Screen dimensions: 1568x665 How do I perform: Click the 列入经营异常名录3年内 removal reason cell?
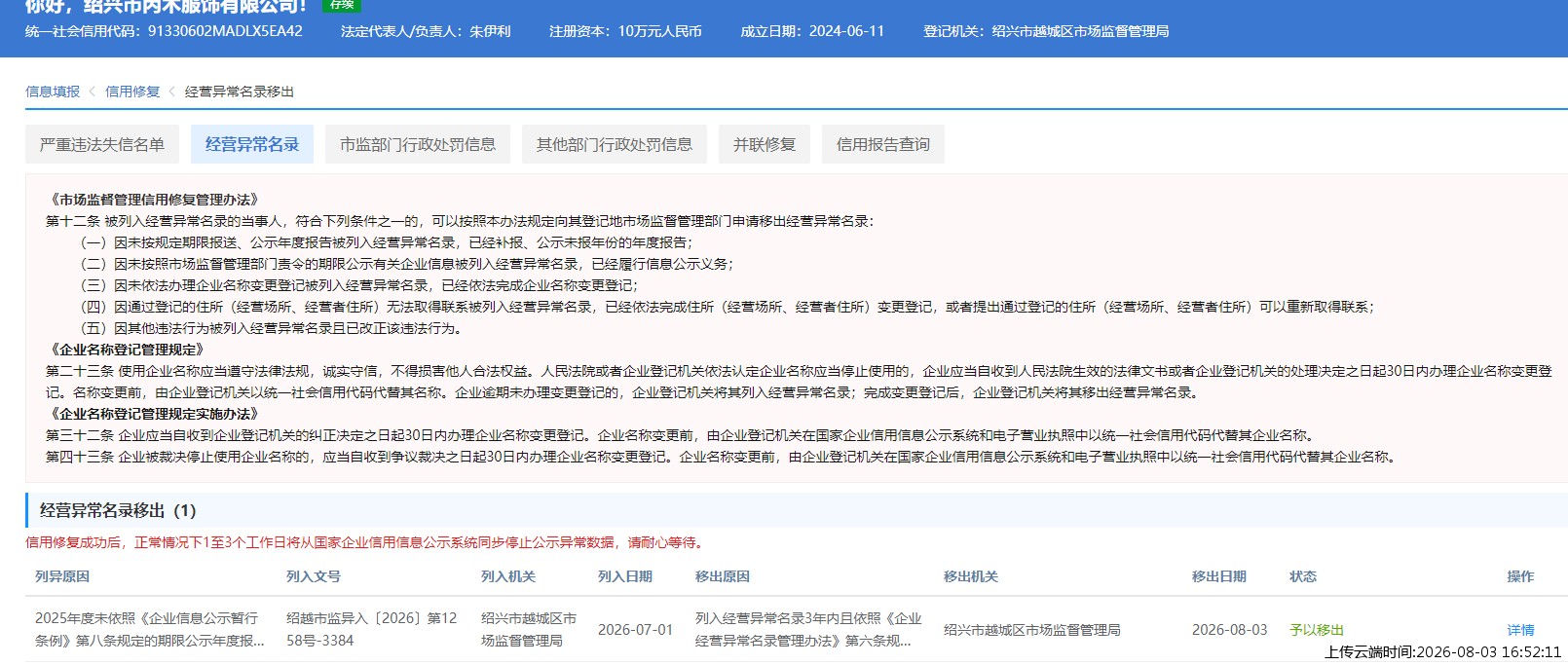pos(808,629)
